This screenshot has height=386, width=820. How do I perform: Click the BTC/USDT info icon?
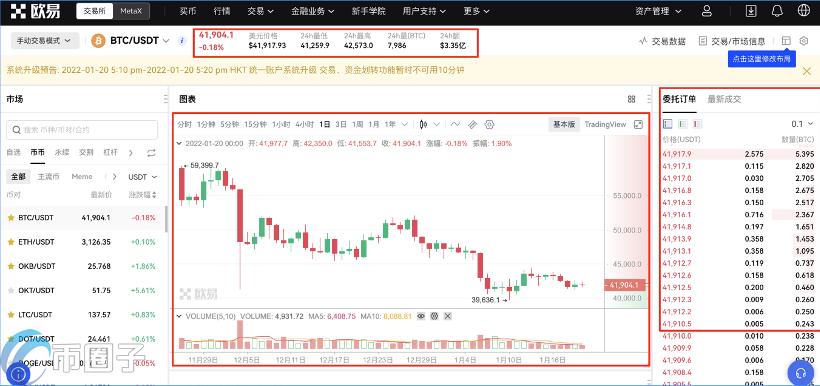pos(181,41)
